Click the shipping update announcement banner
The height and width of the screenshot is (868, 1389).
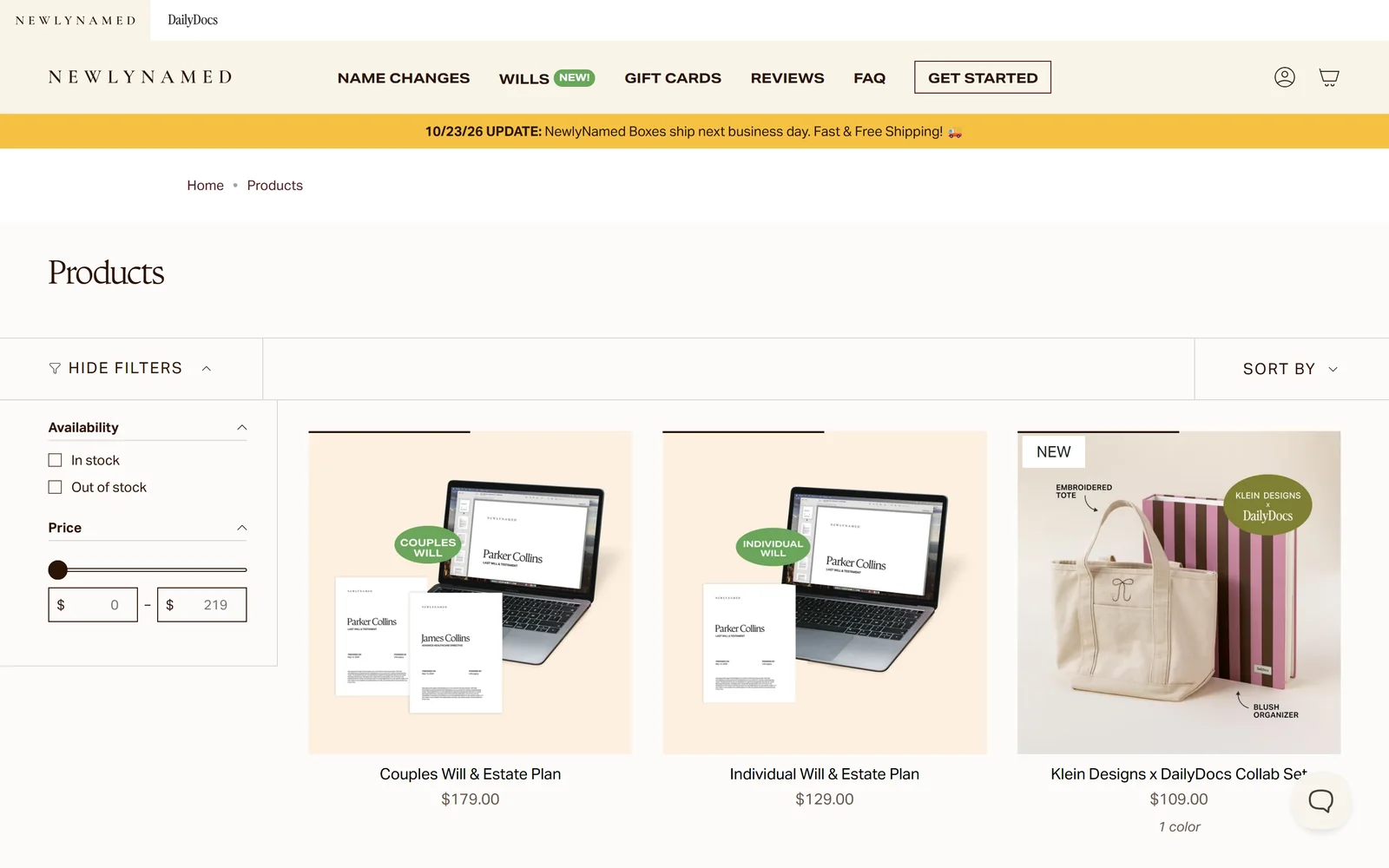pyautogui.click(x=694, y=131)
